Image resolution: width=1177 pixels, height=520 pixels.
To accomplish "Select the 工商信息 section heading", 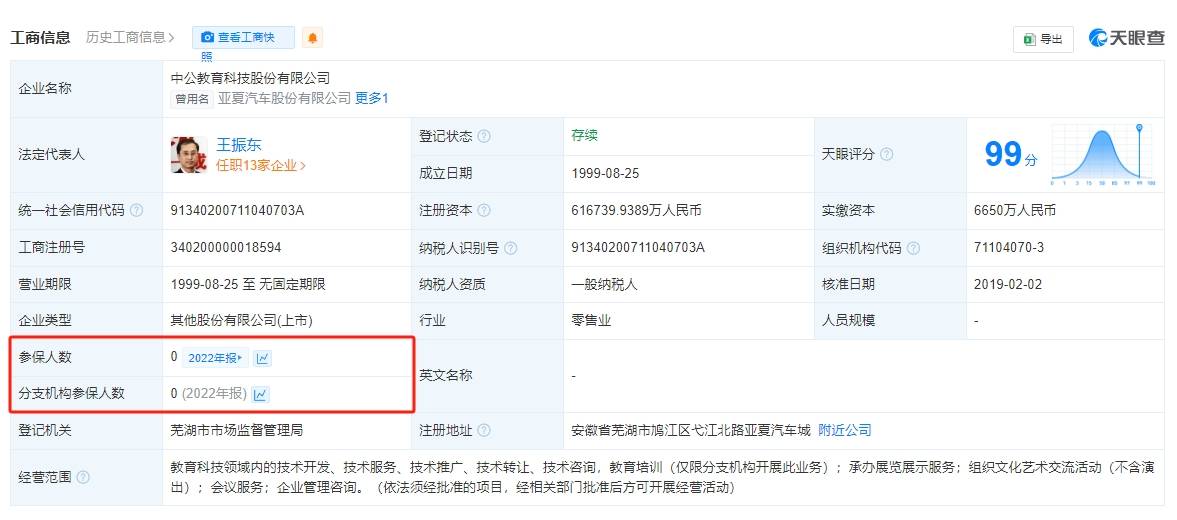I will pos(41,38).
